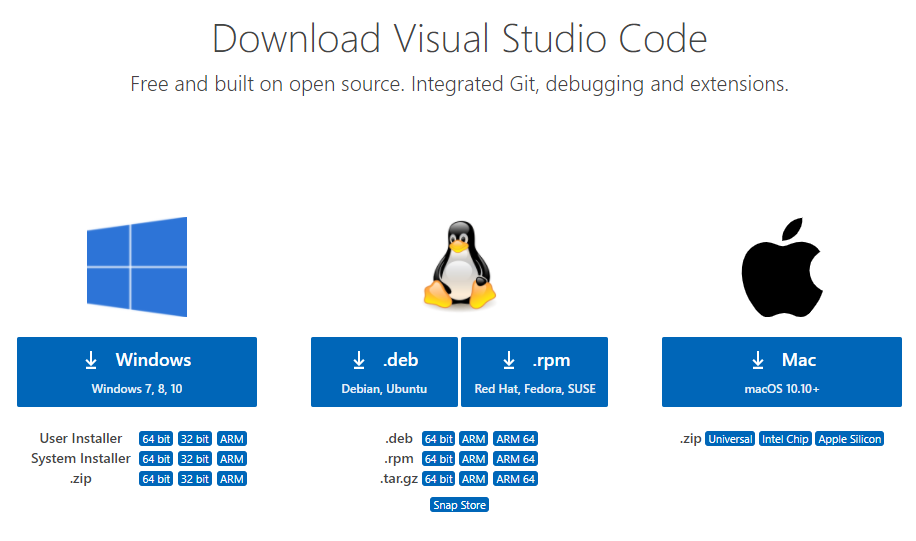Get the Windows .zip ARM build
Viewport: 916px width, 541px height.
click(x=232, y=478)
